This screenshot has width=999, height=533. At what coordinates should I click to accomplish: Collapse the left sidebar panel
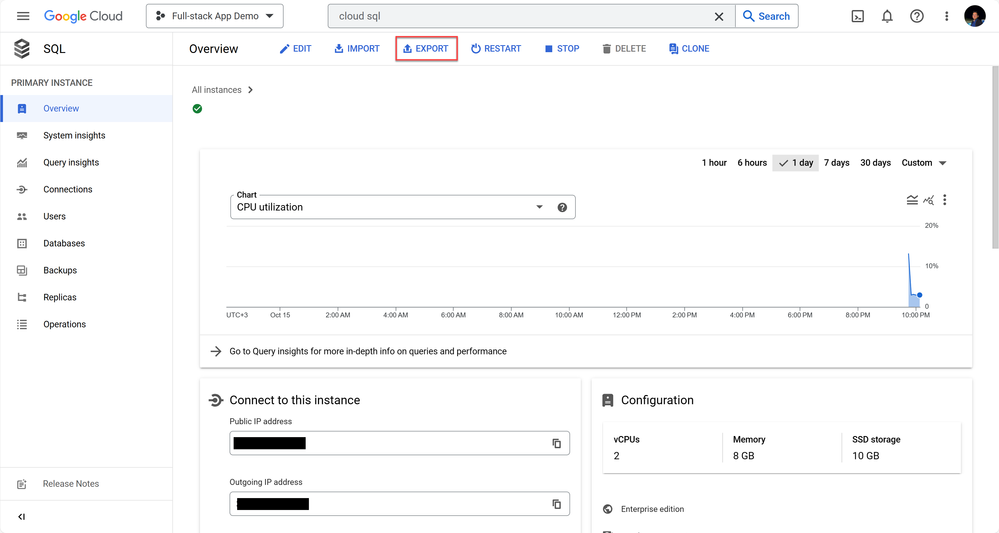[22, 516]
